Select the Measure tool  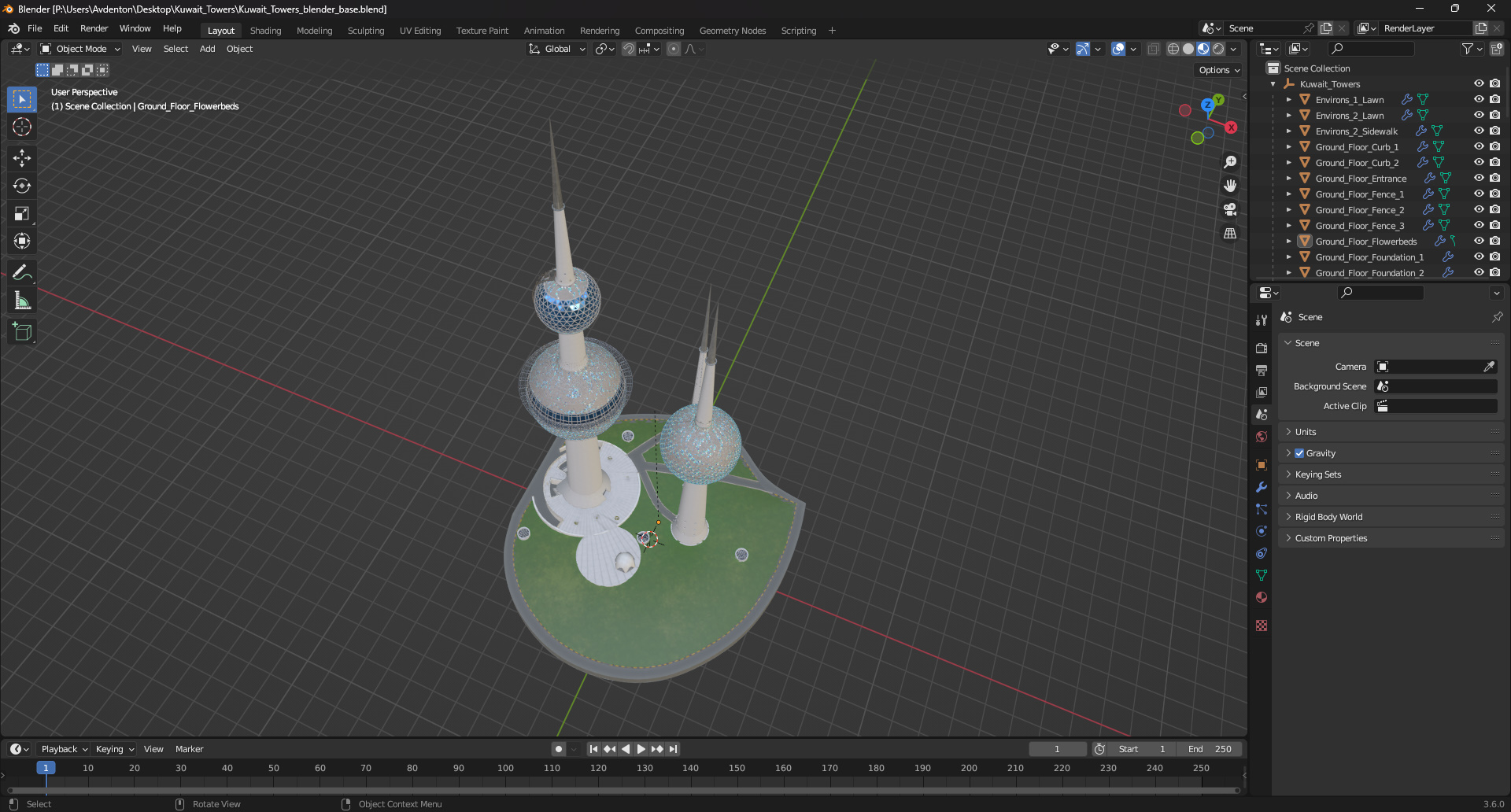pyautogui.click(x=22, y=300)
